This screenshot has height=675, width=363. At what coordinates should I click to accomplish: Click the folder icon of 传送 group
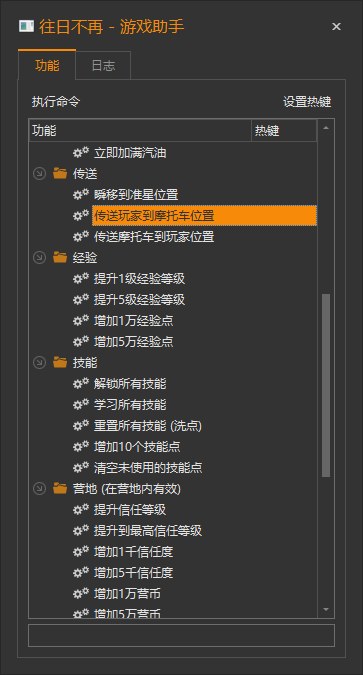pyautogui.click(x=60, y=173)
